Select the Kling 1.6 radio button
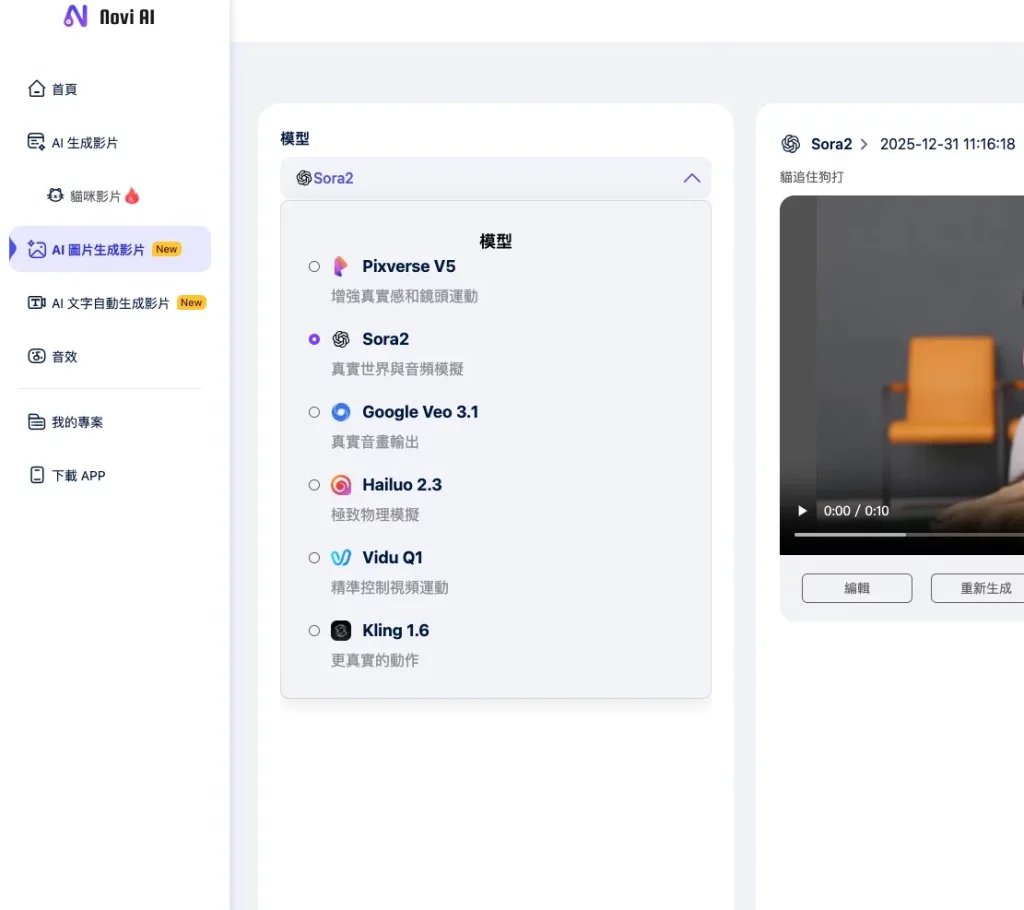This screenshot has height=910, width=1024. point(314,631)
